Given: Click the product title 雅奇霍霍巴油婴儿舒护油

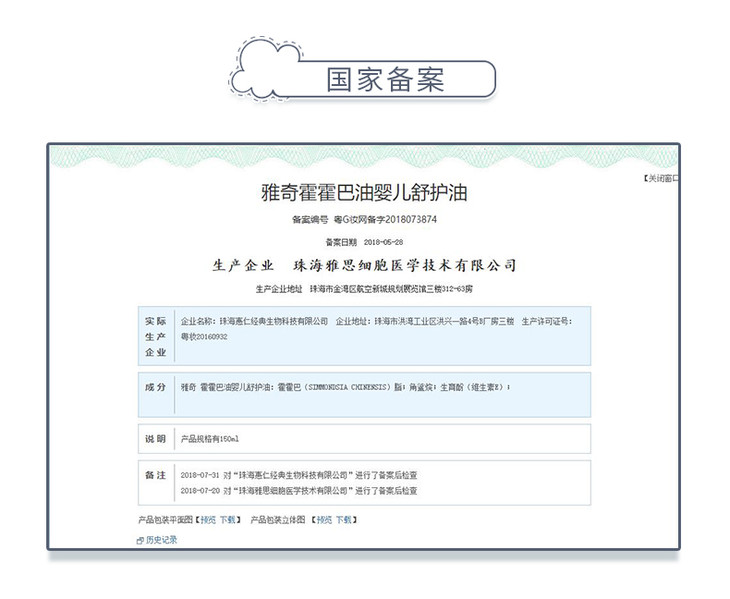Looking at the screenshot, I should tap(364, 190).
